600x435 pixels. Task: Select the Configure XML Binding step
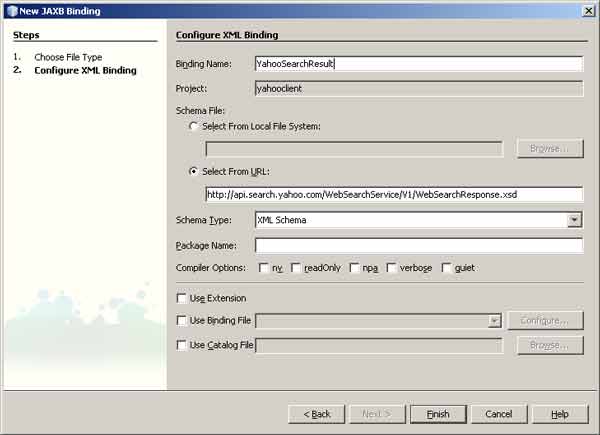click(x=85, y=70)
